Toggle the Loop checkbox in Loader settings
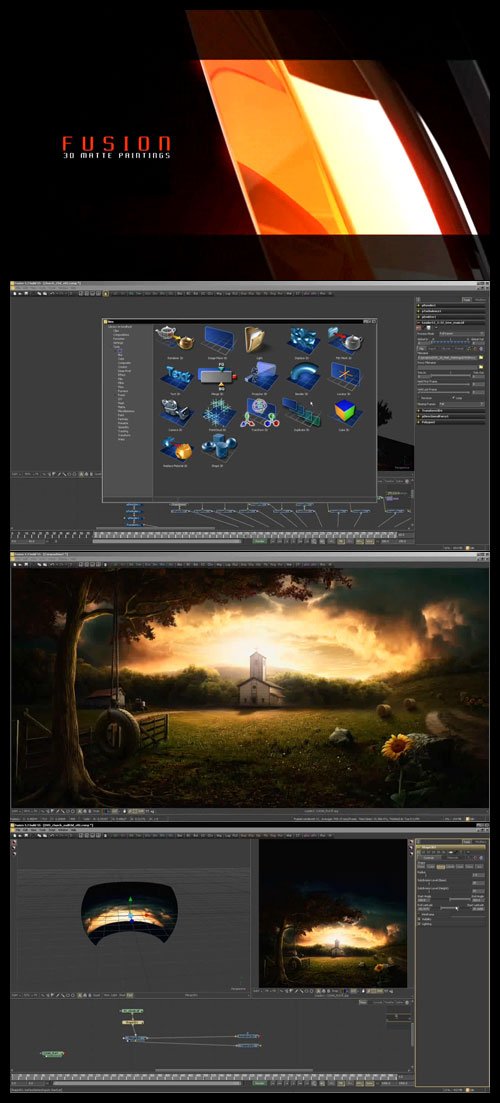 (x=453, y=397)
